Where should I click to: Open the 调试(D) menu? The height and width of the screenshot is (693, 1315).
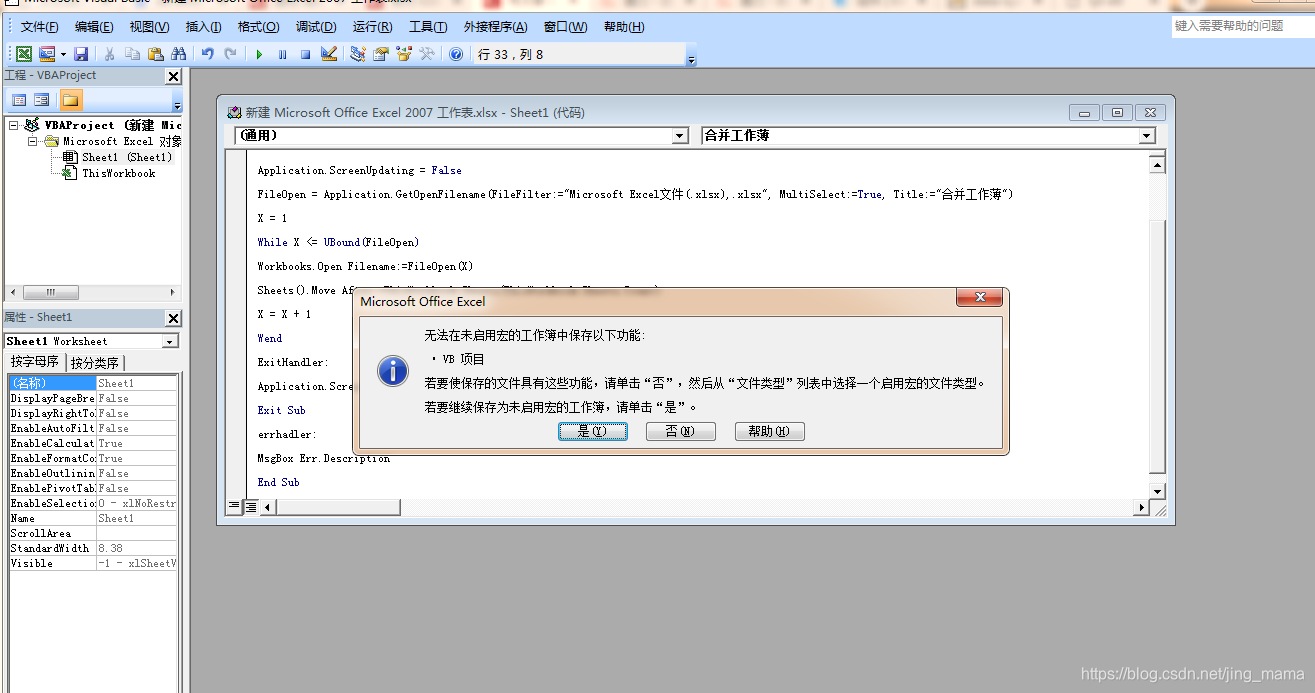[316, 27]
